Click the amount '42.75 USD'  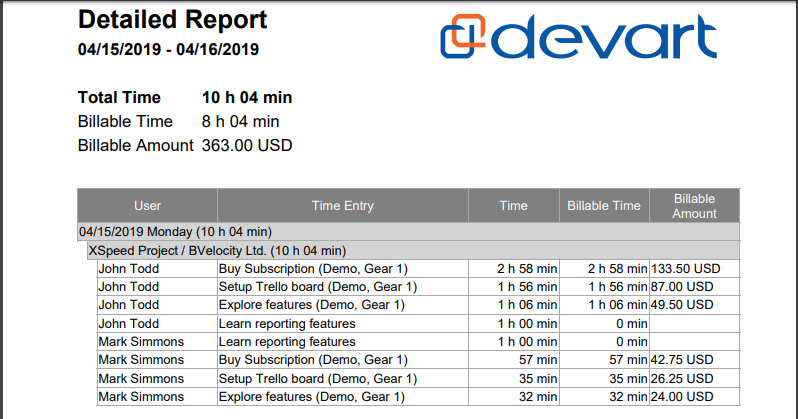682,360
